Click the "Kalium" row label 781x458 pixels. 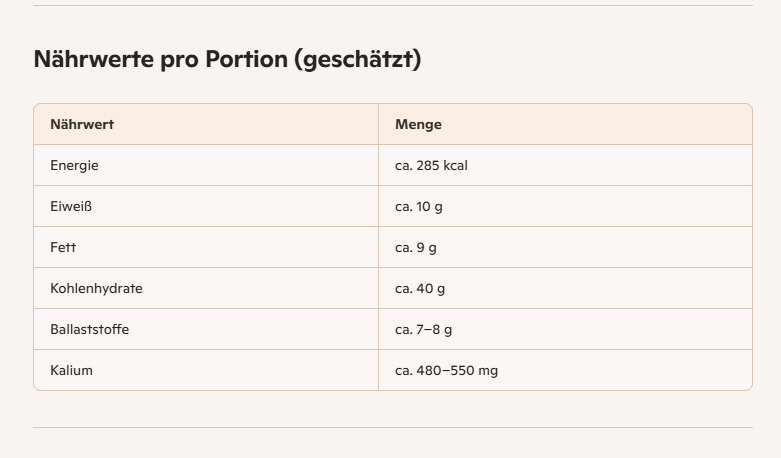tap(71, 371)
